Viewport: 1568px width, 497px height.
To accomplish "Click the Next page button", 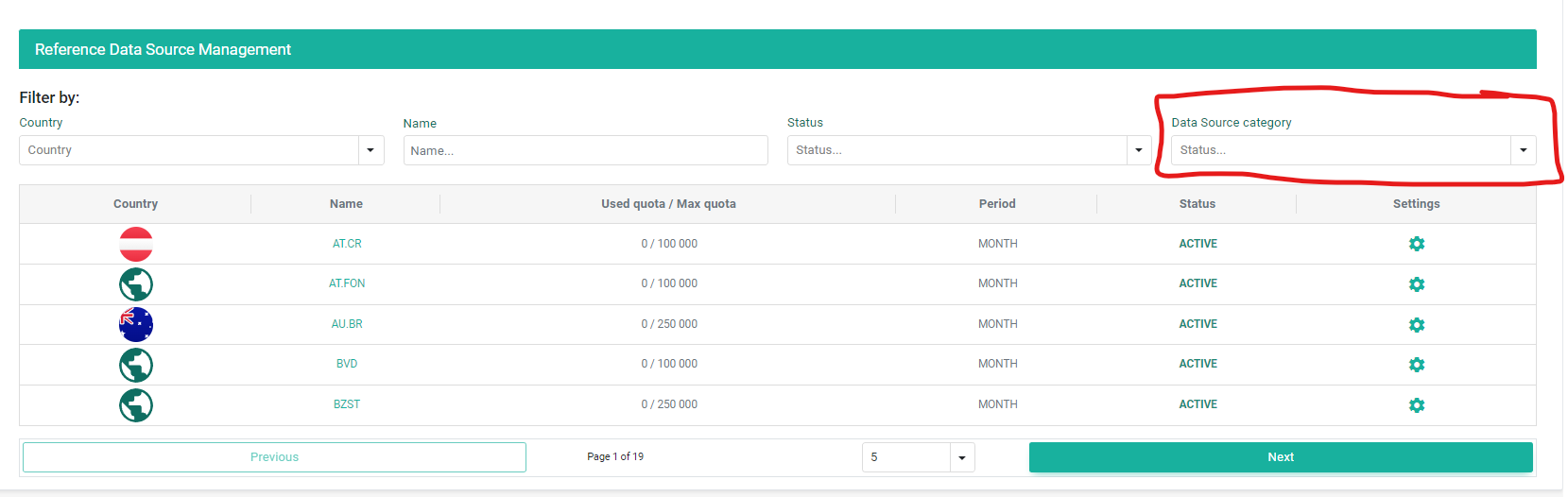I will pos(1280,457).
